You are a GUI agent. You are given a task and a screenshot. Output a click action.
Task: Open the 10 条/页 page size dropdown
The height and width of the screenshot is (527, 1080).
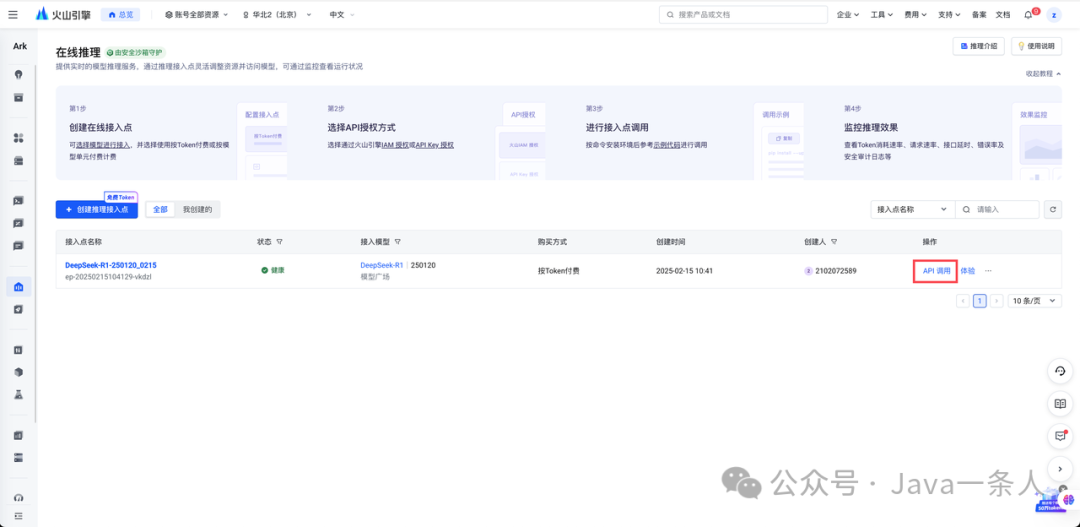[x=1035, y=301]
